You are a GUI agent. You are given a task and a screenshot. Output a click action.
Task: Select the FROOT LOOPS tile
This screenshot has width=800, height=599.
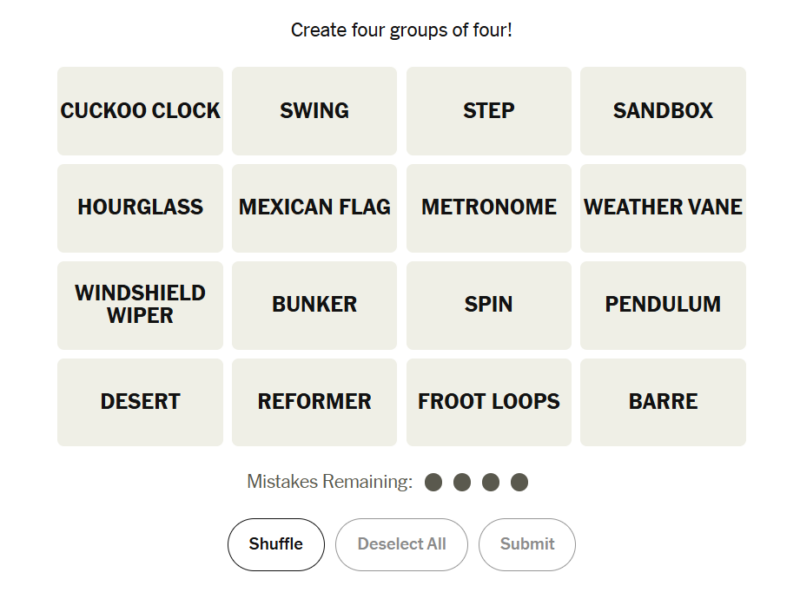488,402
